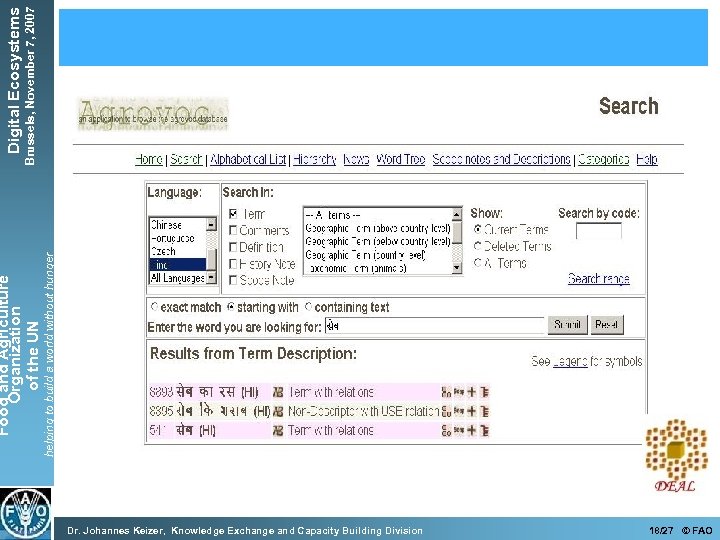
Task: Click the Reset button
Action: tap(607, 325)
